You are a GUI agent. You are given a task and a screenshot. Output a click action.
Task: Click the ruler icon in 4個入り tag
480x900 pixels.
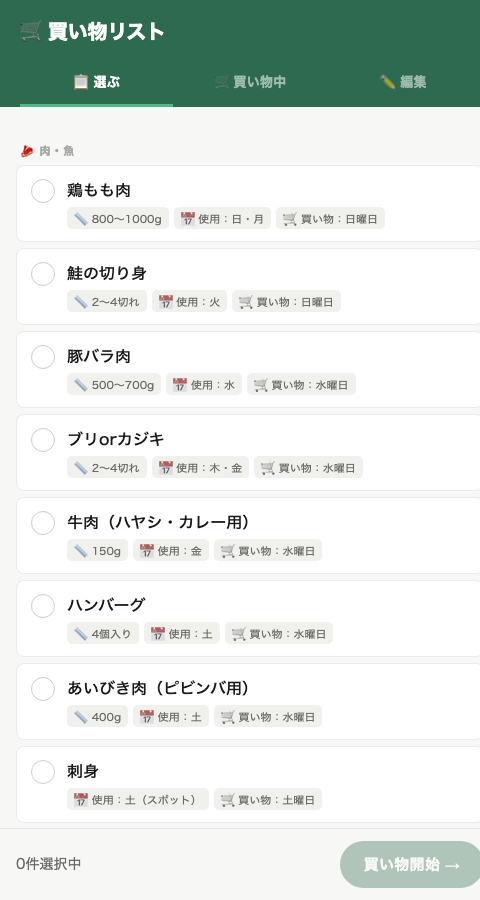coord(81,634)
